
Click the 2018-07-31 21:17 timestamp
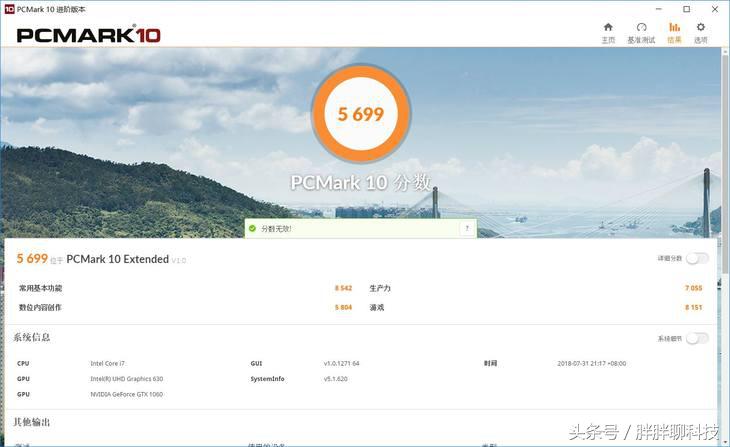[x=592, y=363]
